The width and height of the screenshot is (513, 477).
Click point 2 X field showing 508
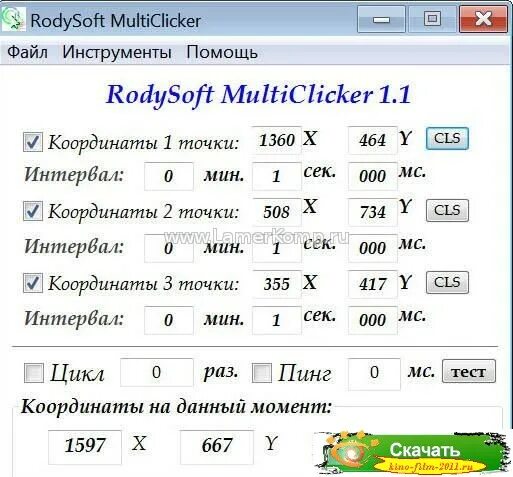(277, 212)
